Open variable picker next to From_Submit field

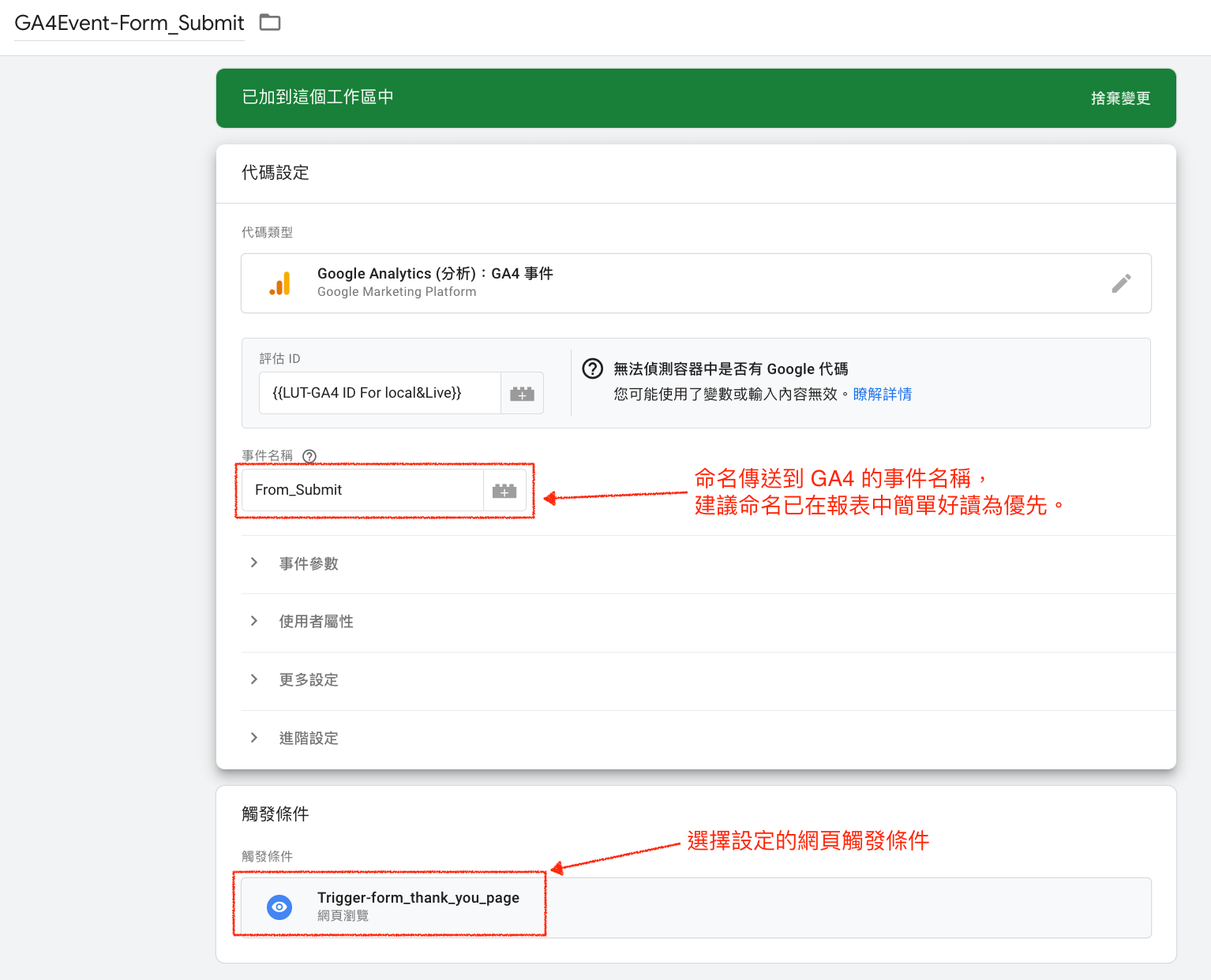click(x=504, y=491)
